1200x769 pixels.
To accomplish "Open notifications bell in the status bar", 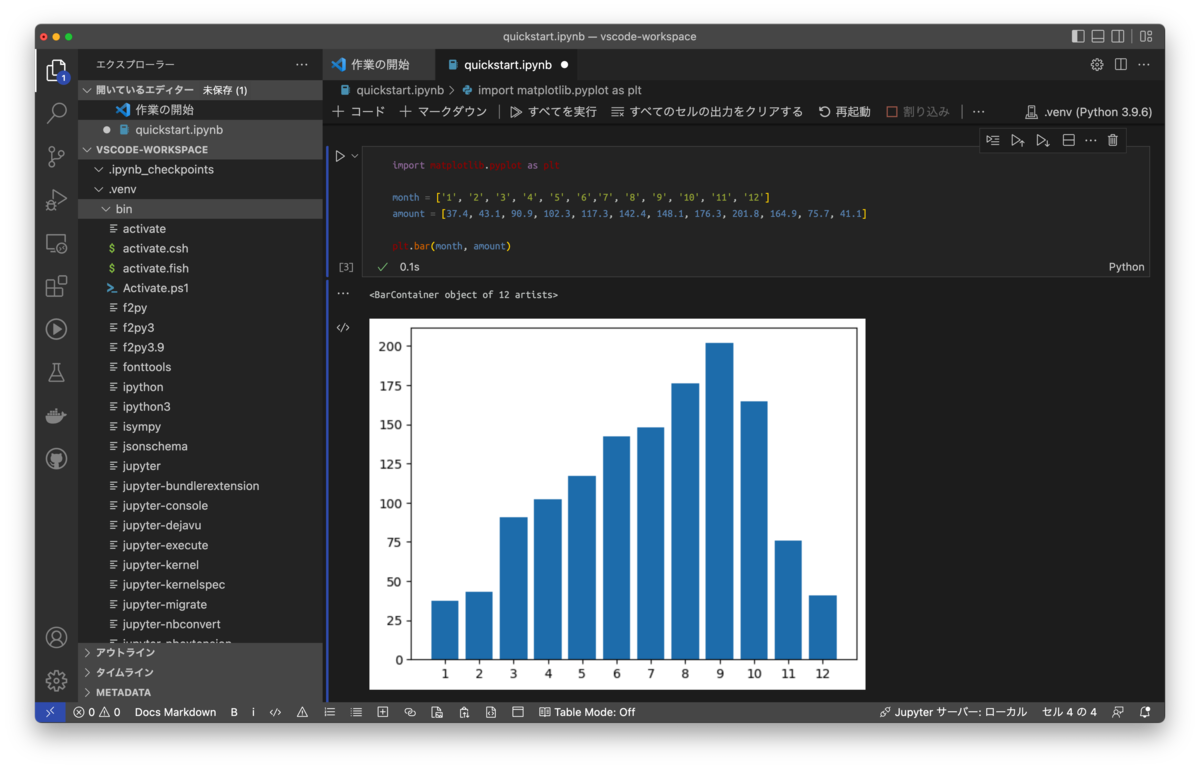I will pyautogui.click(x=1145, y=712).
